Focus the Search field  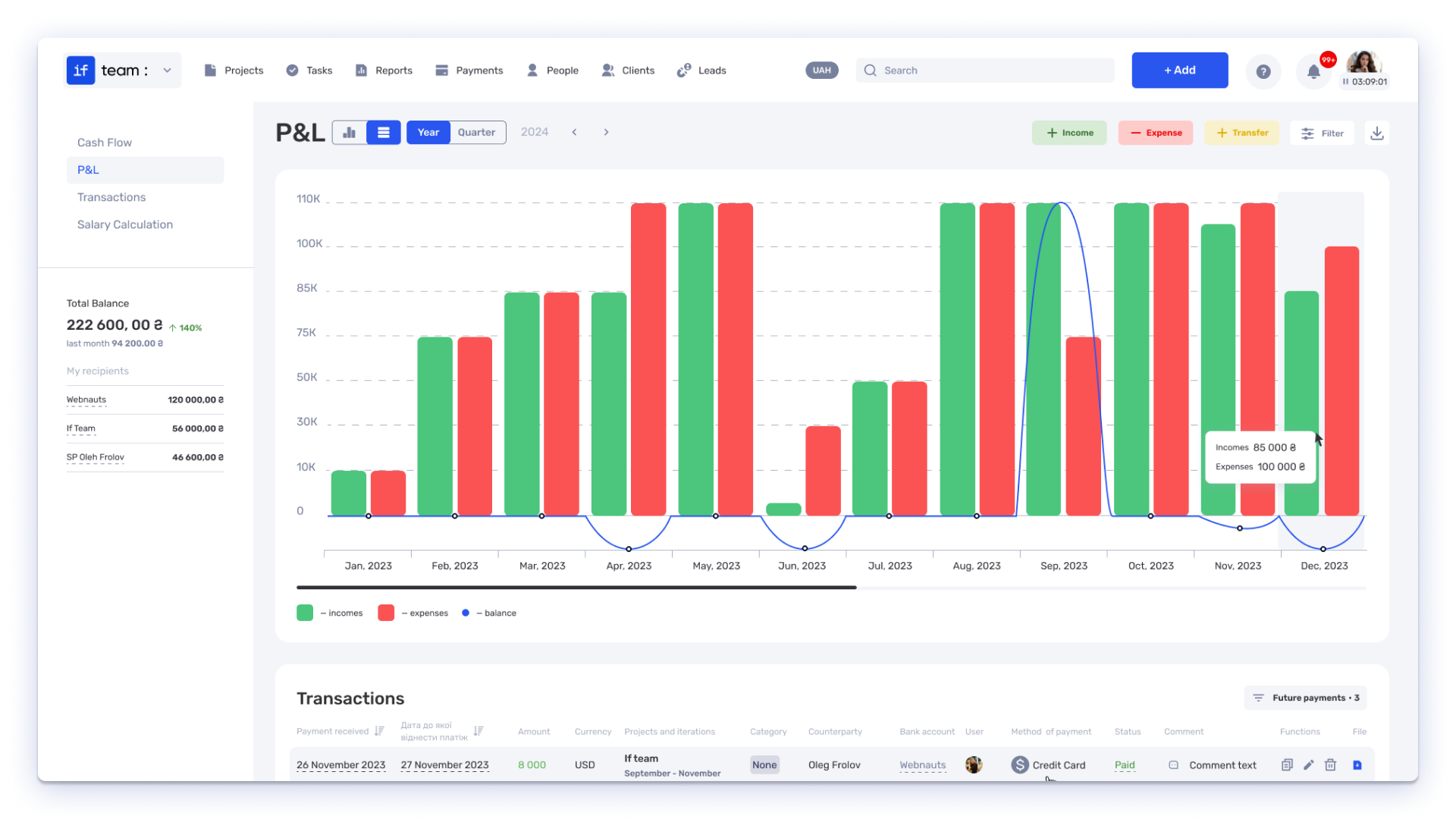pos(986,71)
